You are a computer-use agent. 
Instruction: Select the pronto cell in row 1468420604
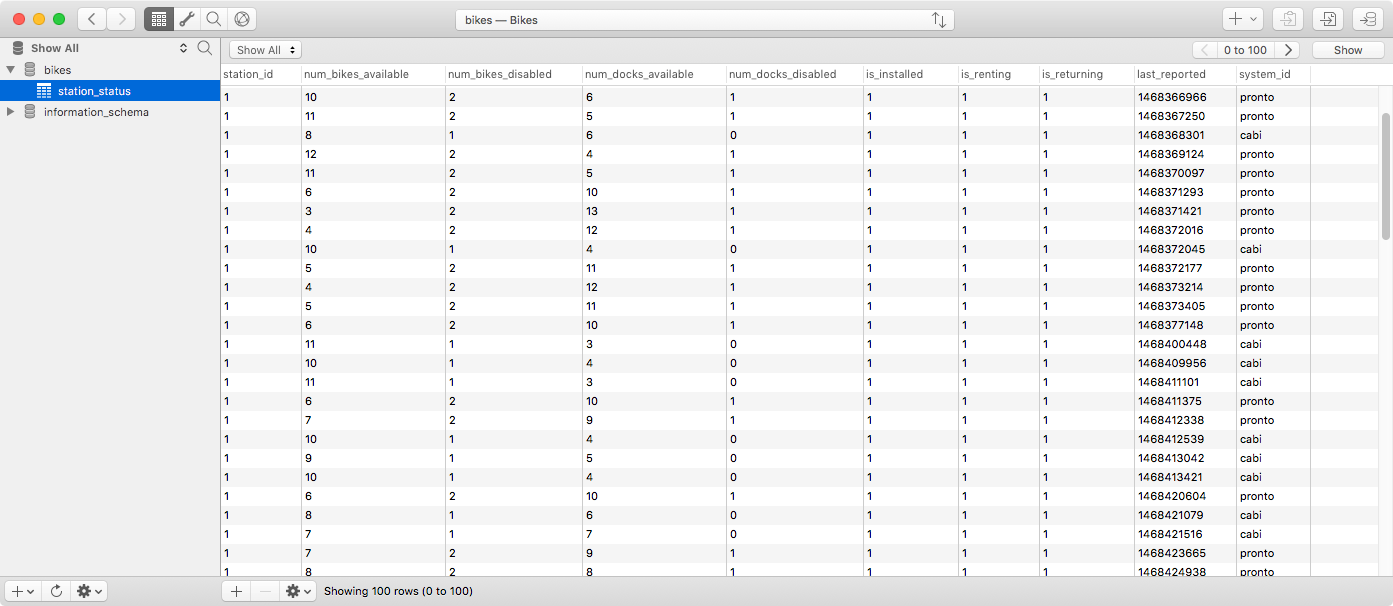coord(1272,496)
